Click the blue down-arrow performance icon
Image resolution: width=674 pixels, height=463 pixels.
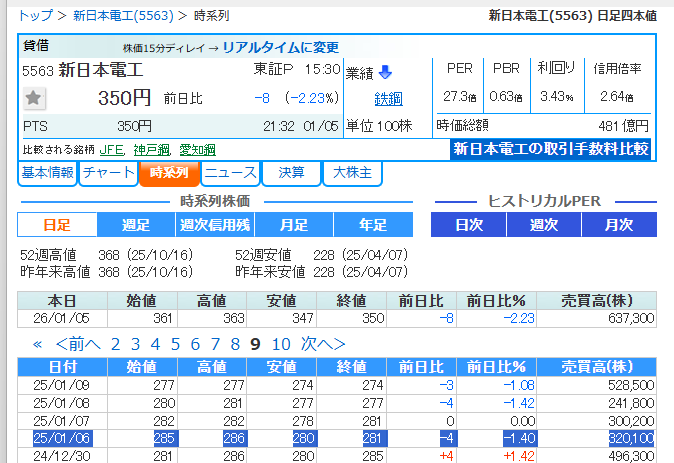click(x=386, y=72)
